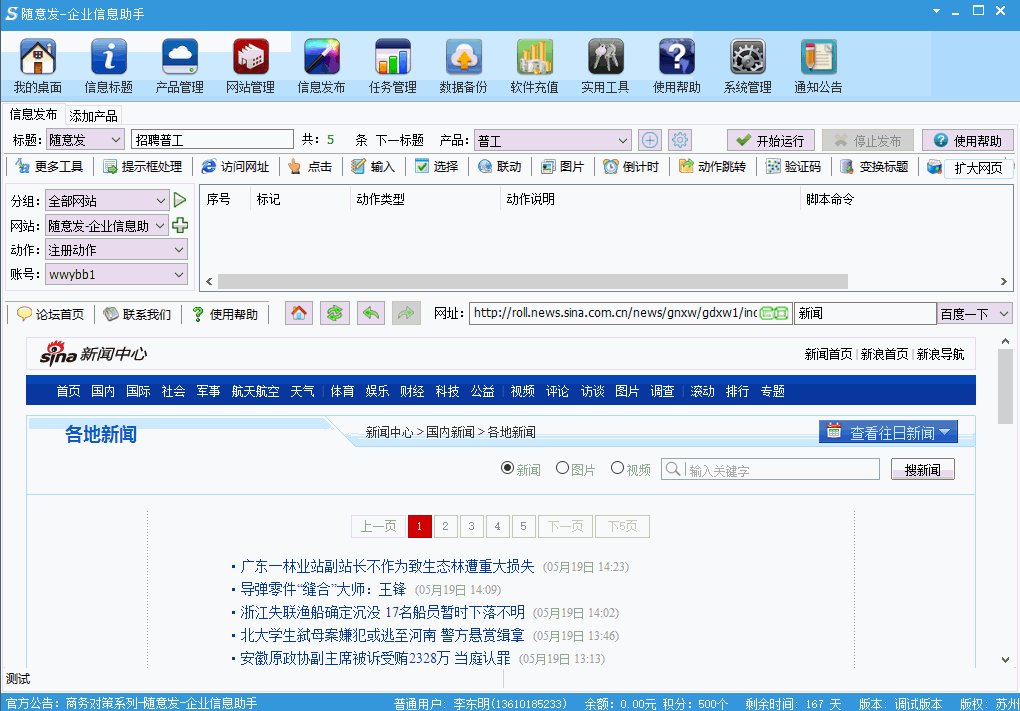Click the action list horizontal scrollbar
Image resolution: width=1020 pixels, height=711 pixels.
coord(533,281)
